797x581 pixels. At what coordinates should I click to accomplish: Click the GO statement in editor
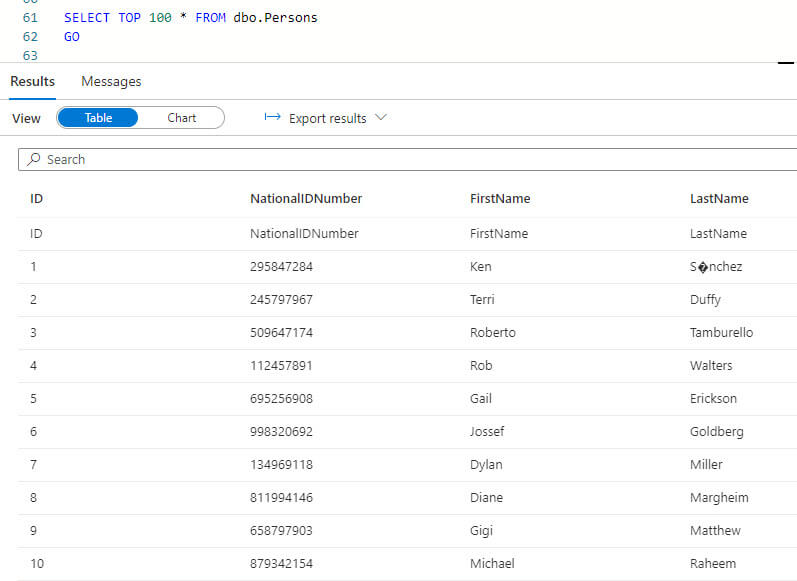72,37
